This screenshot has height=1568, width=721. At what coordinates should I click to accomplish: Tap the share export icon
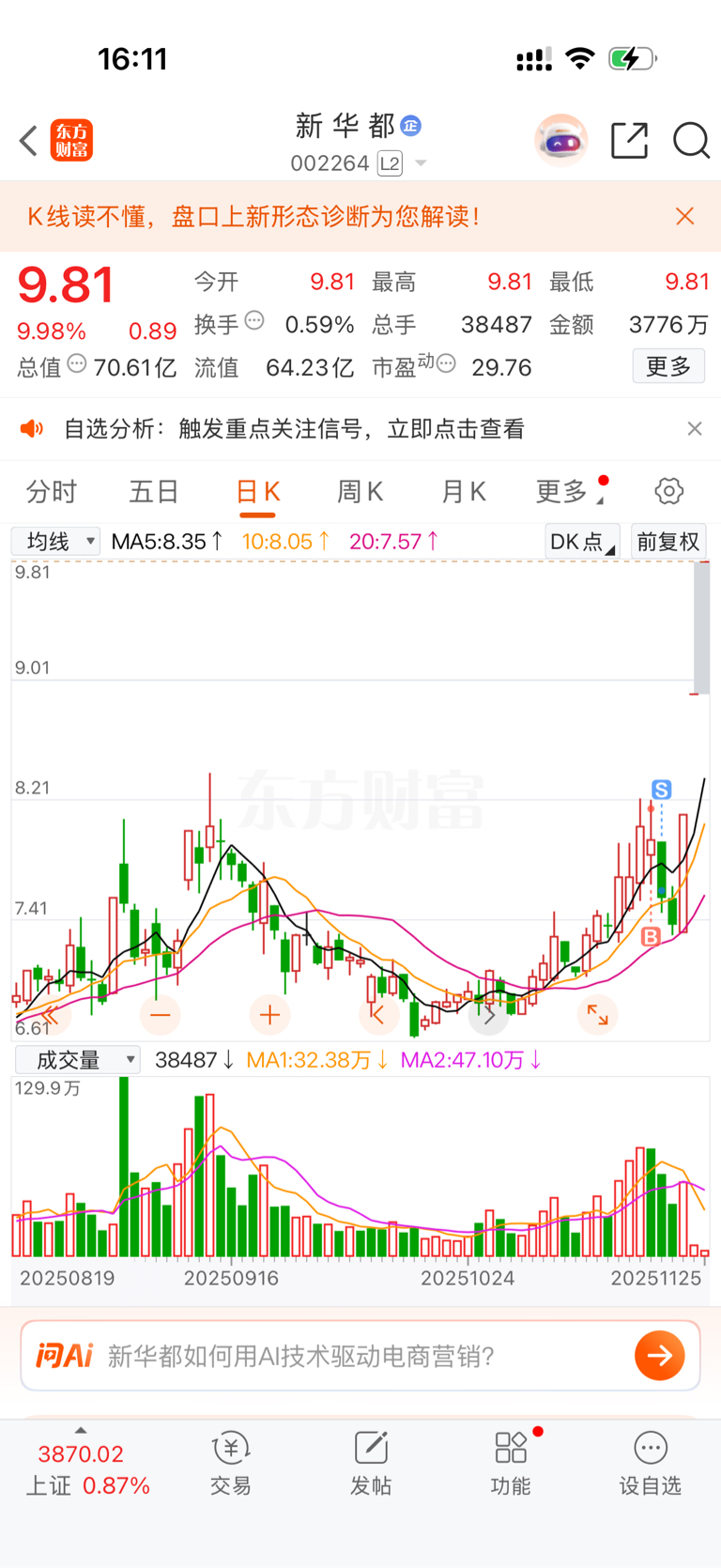pyautogui.click(x=629, y=141)
